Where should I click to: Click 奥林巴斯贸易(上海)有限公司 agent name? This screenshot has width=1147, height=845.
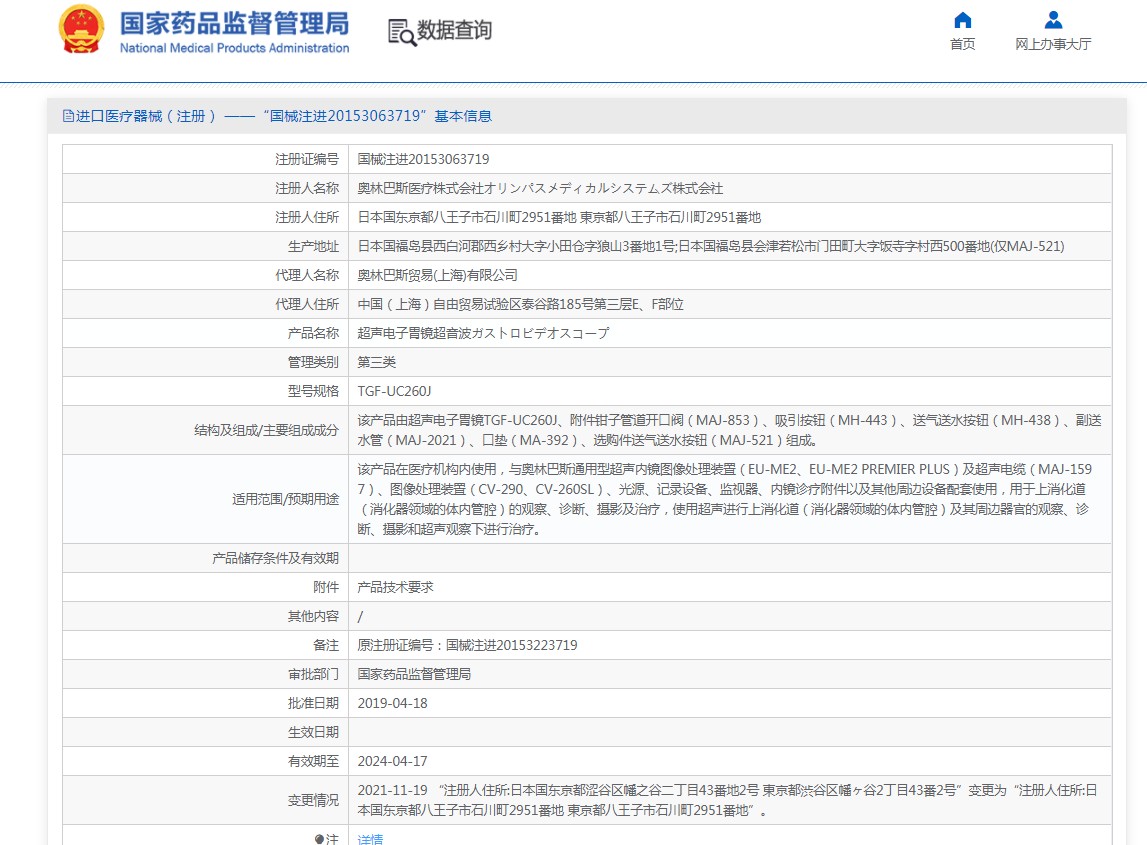(x=437, y=275)
